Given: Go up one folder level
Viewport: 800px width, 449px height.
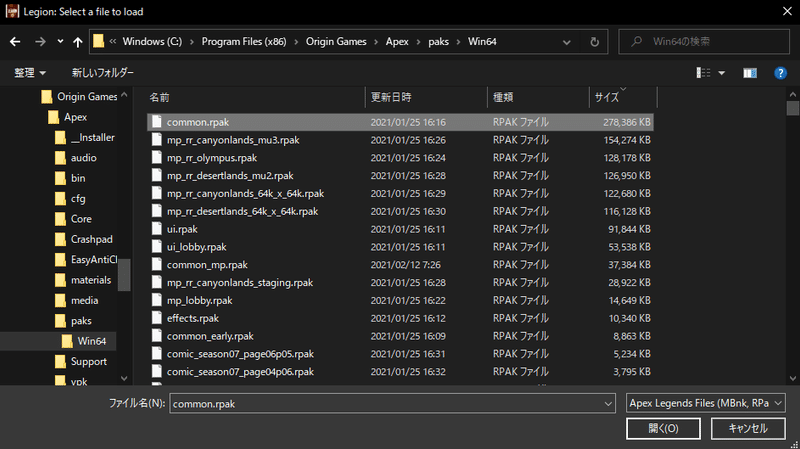Looking at the screenshot, I should tap(78, 42).
